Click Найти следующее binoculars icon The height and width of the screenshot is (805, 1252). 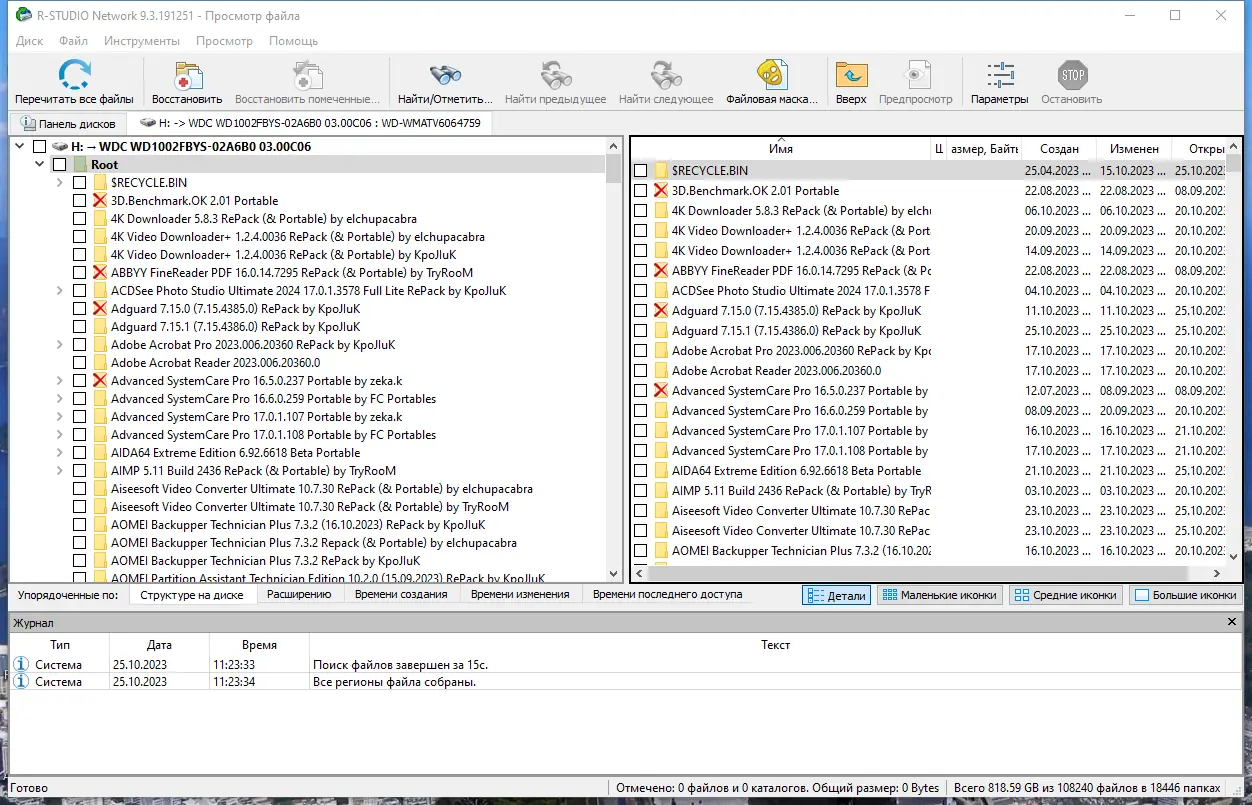pos(666,76)
